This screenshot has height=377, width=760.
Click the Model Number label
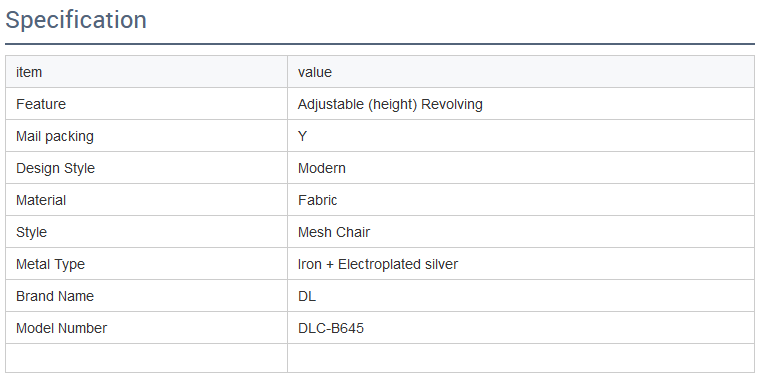(x=62, y=328)
